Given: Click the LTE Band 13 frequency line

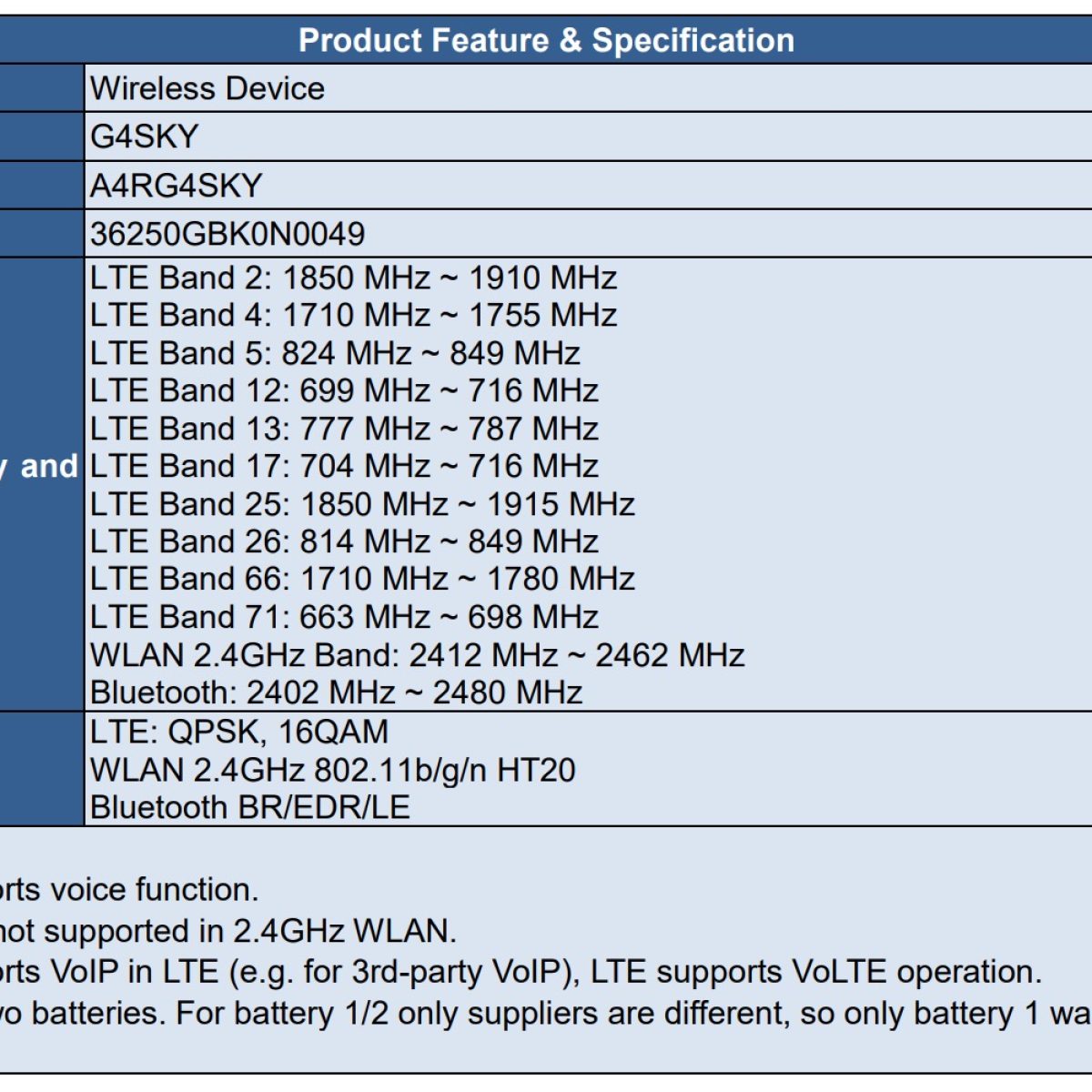Looking at the screenshot, I should (x=344, y=429).
